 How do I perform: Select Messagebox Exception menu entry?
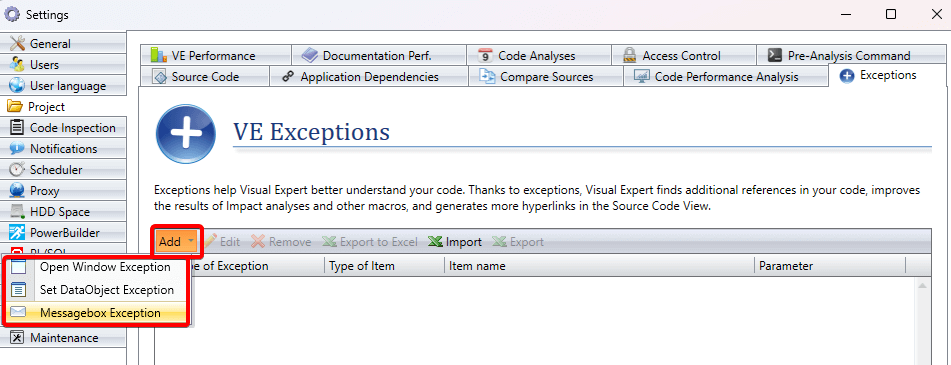coord(97,313)
